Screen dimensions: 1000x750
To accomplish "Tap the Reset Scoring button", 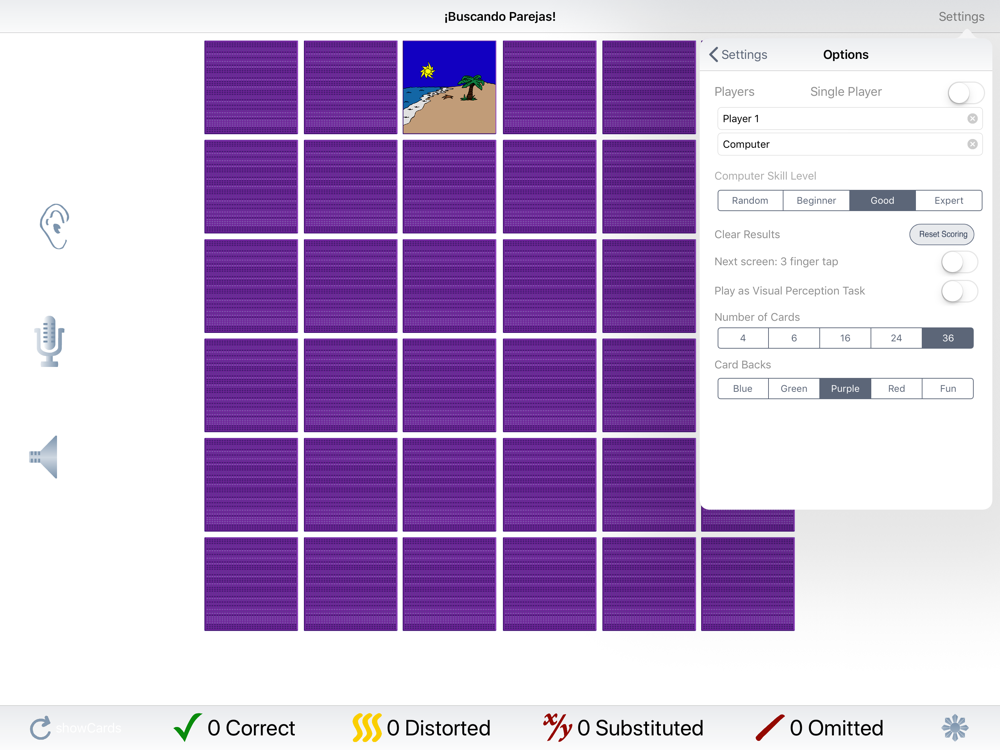I will tap(942, 234).
